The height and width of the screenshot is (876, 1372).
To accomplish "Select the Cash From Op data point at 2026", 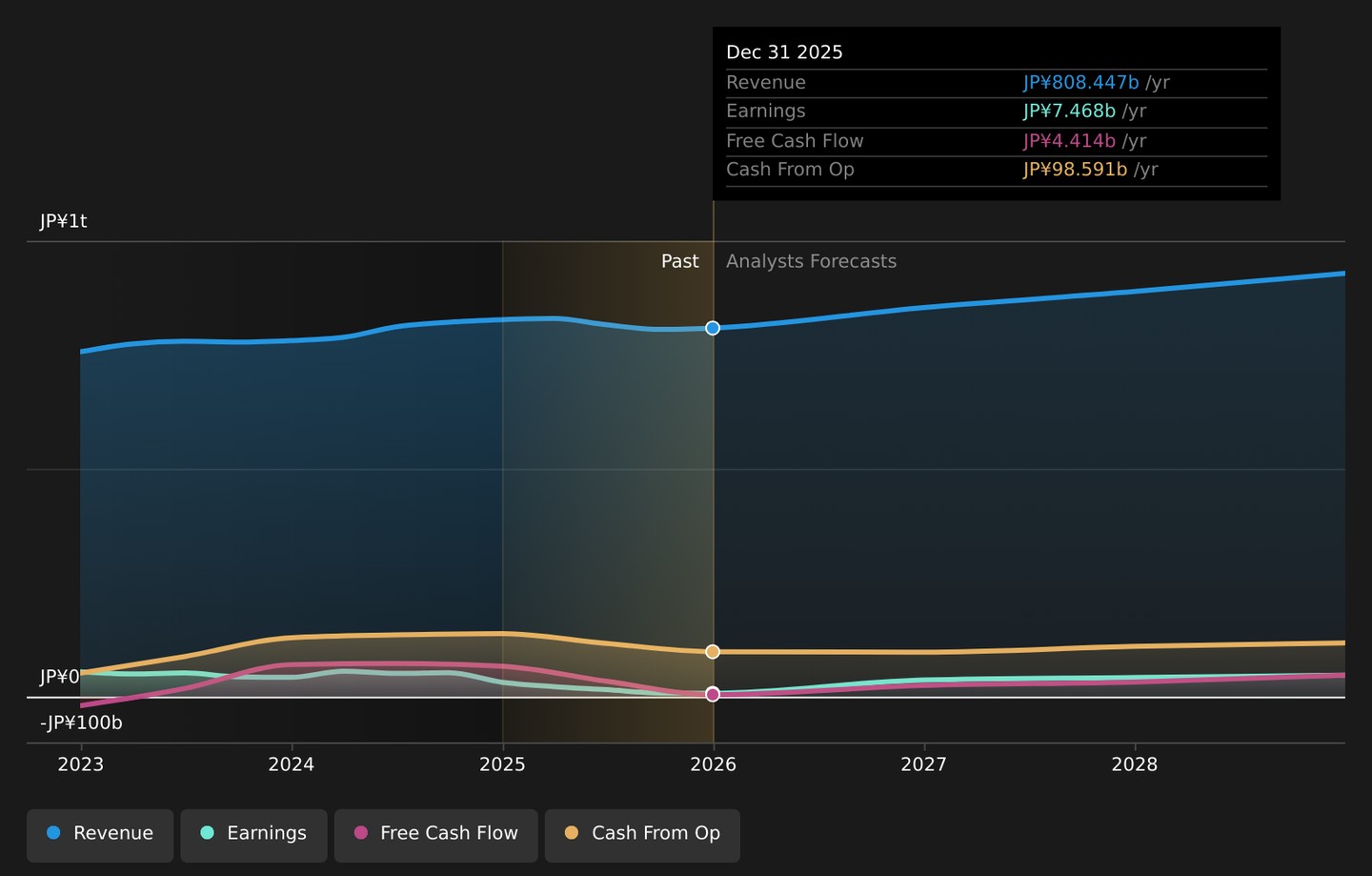I will pyautogui.click(x=713, y=652).
